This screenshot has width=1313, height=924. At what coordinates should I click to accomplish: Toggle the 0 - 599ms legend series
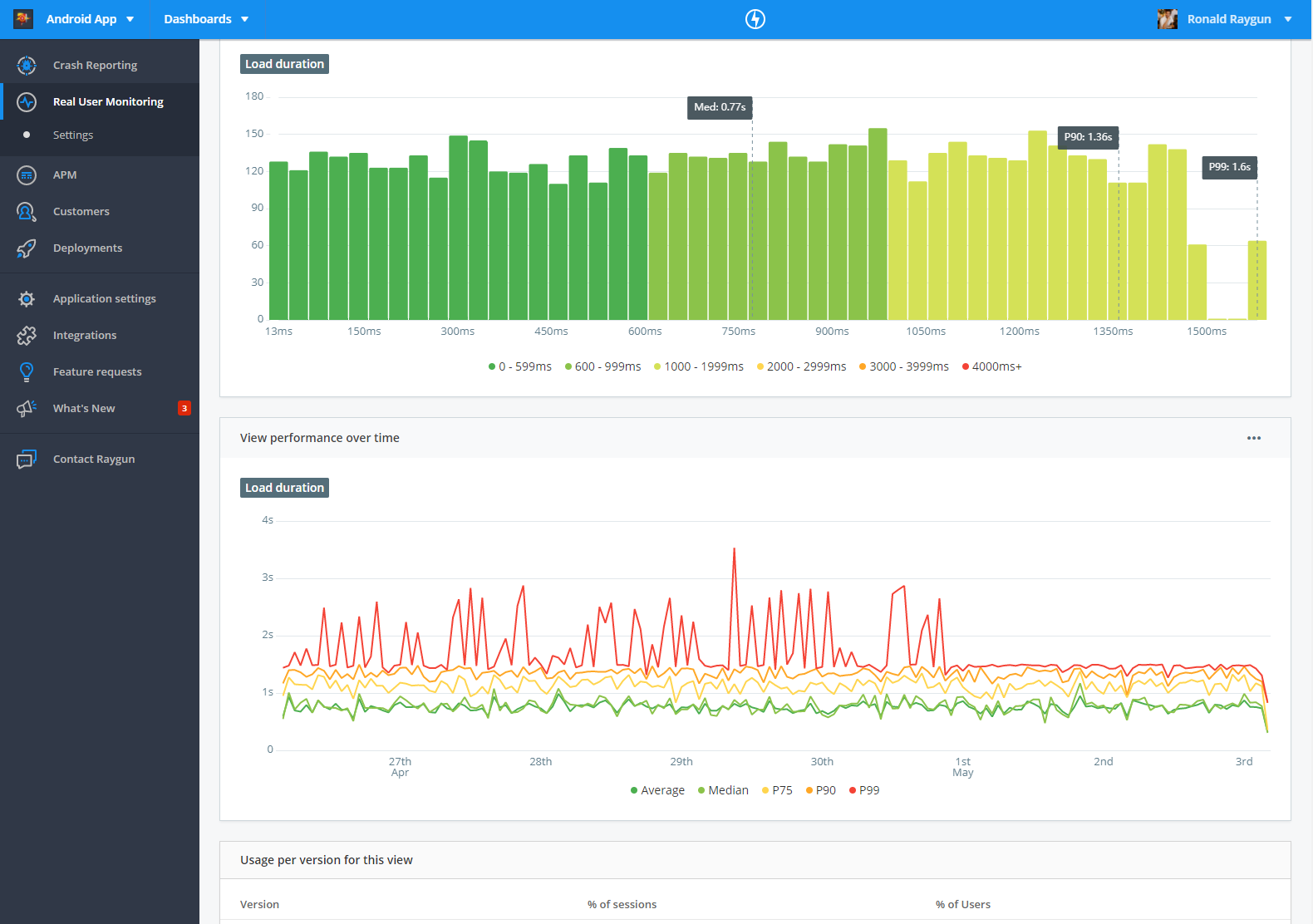click(x=519, y=366)
